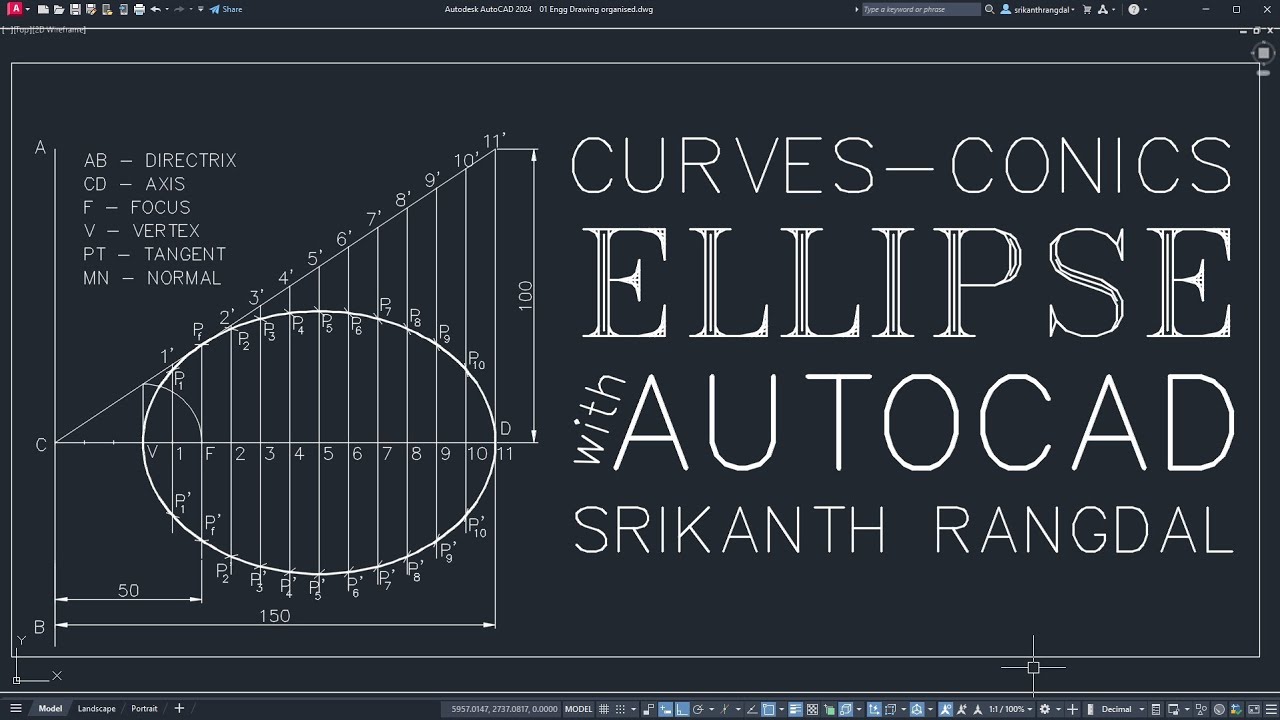Open the Top view controls menu
Screen dimensions: 1280x720
point(23,30)
